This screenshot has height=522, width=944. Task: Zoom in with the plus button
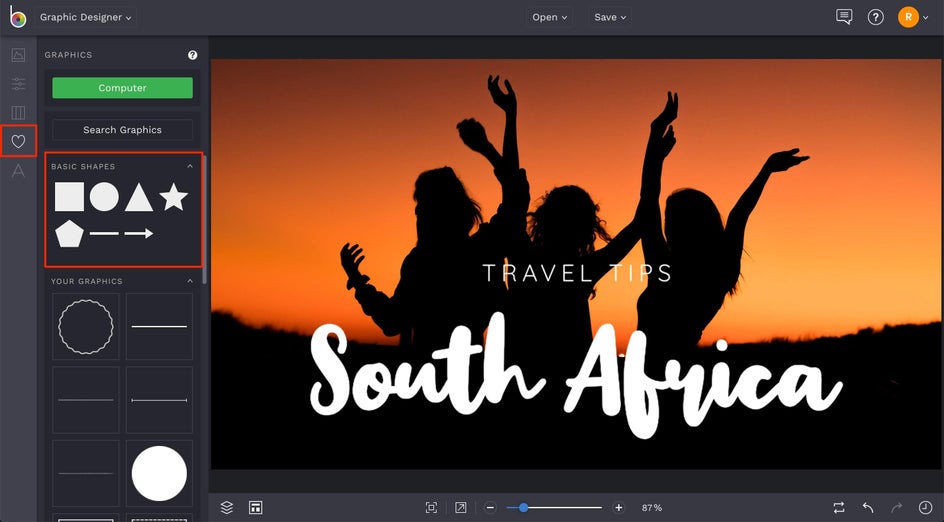click(x=618, y=508)
